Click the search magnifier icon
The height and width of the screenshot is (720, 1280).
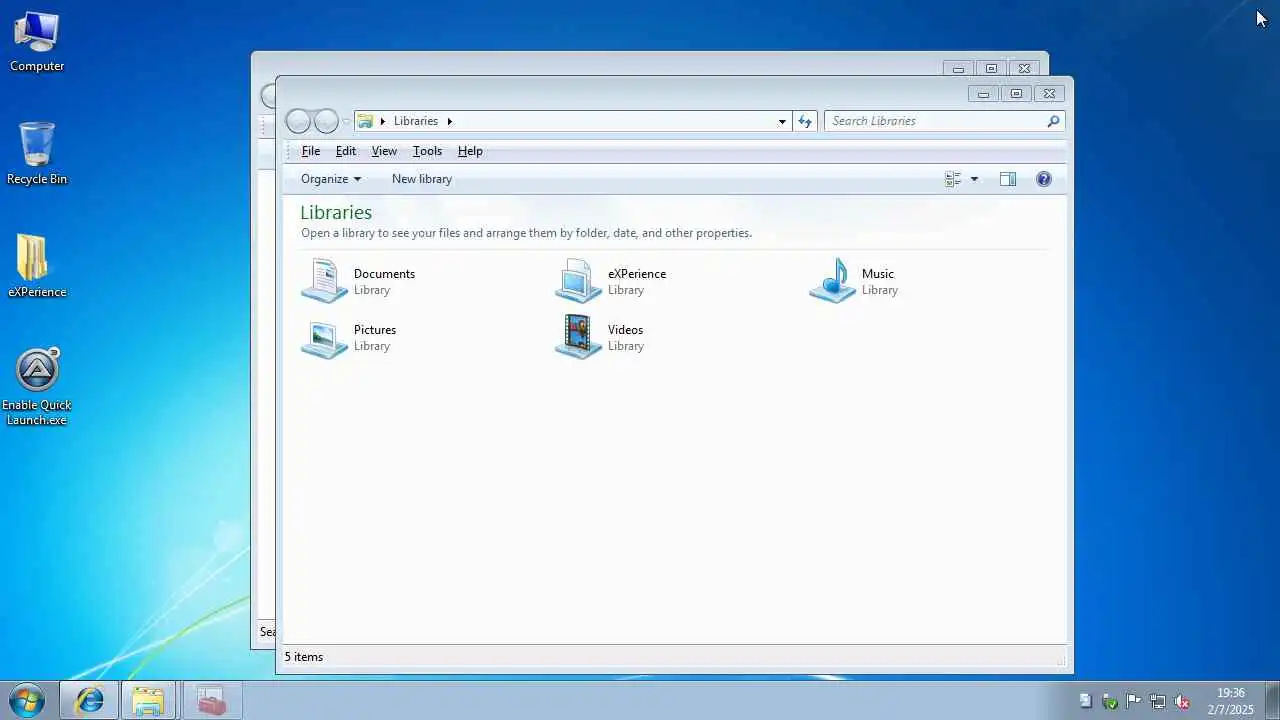click(1053, 121)
